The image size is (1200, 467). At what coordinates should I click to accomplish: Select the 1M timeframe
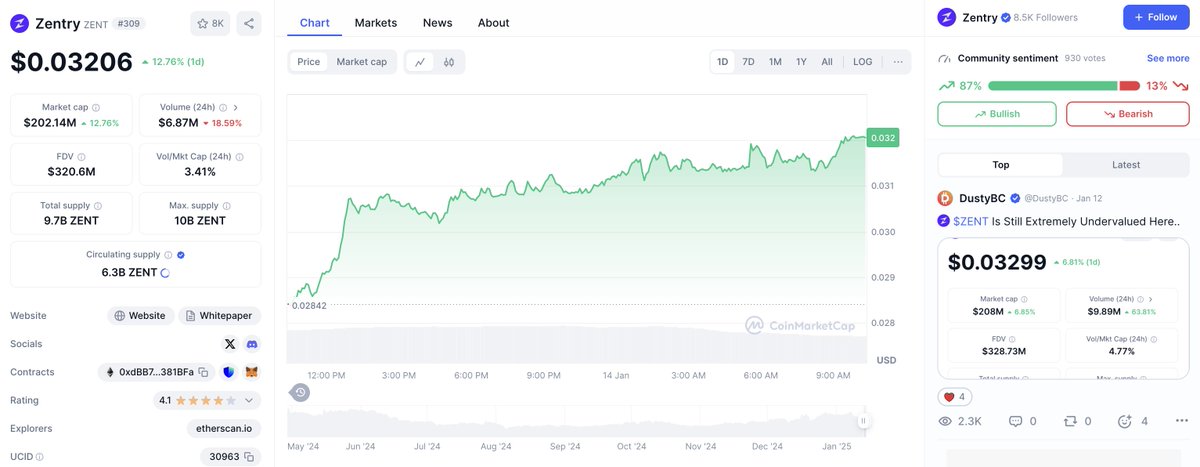pos(775,62)
